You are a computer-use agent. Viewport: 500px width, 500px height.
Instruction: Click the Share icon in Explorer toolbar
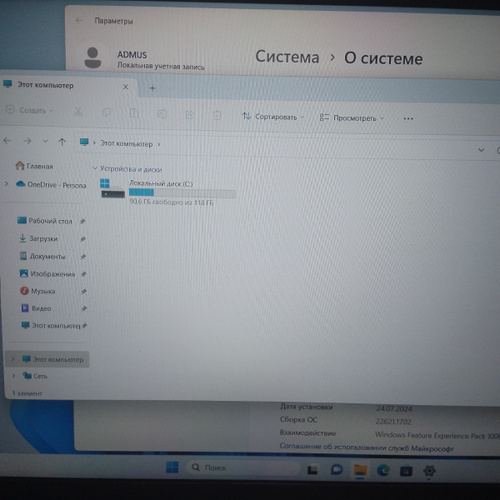[190, 115]
